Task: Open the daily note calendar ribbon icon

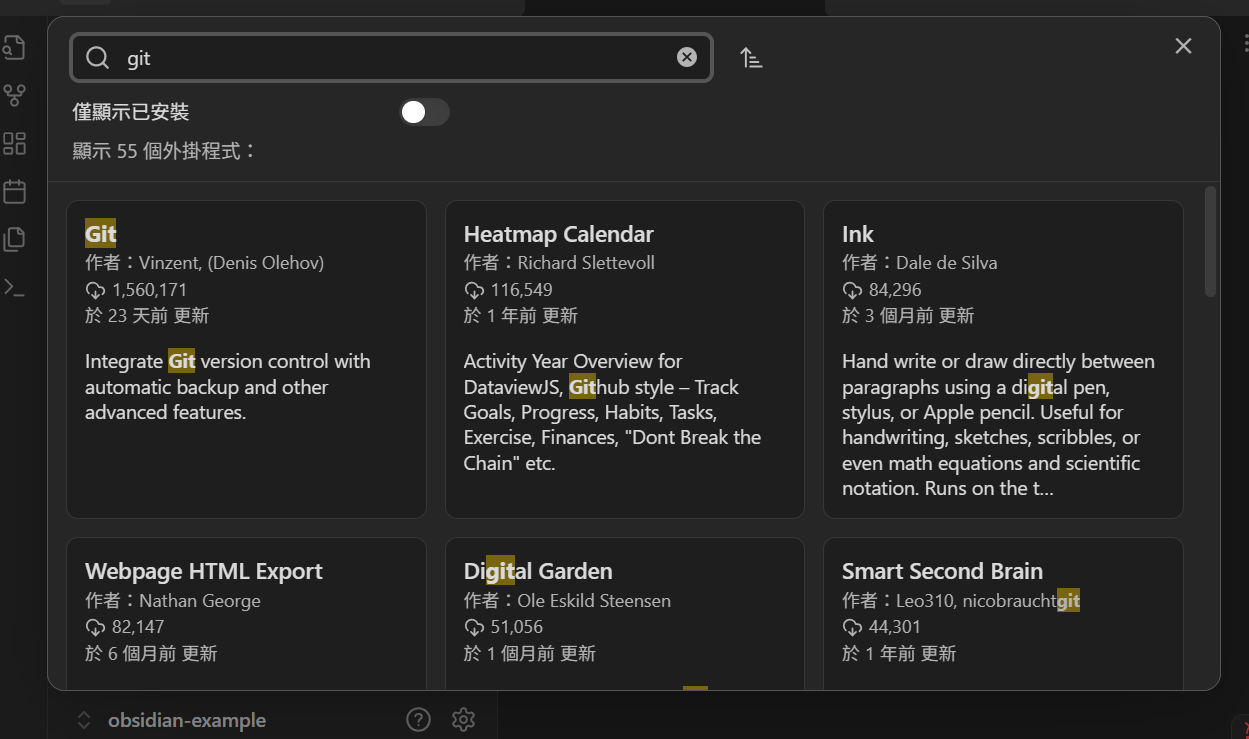Action: [x=14, y=191]
